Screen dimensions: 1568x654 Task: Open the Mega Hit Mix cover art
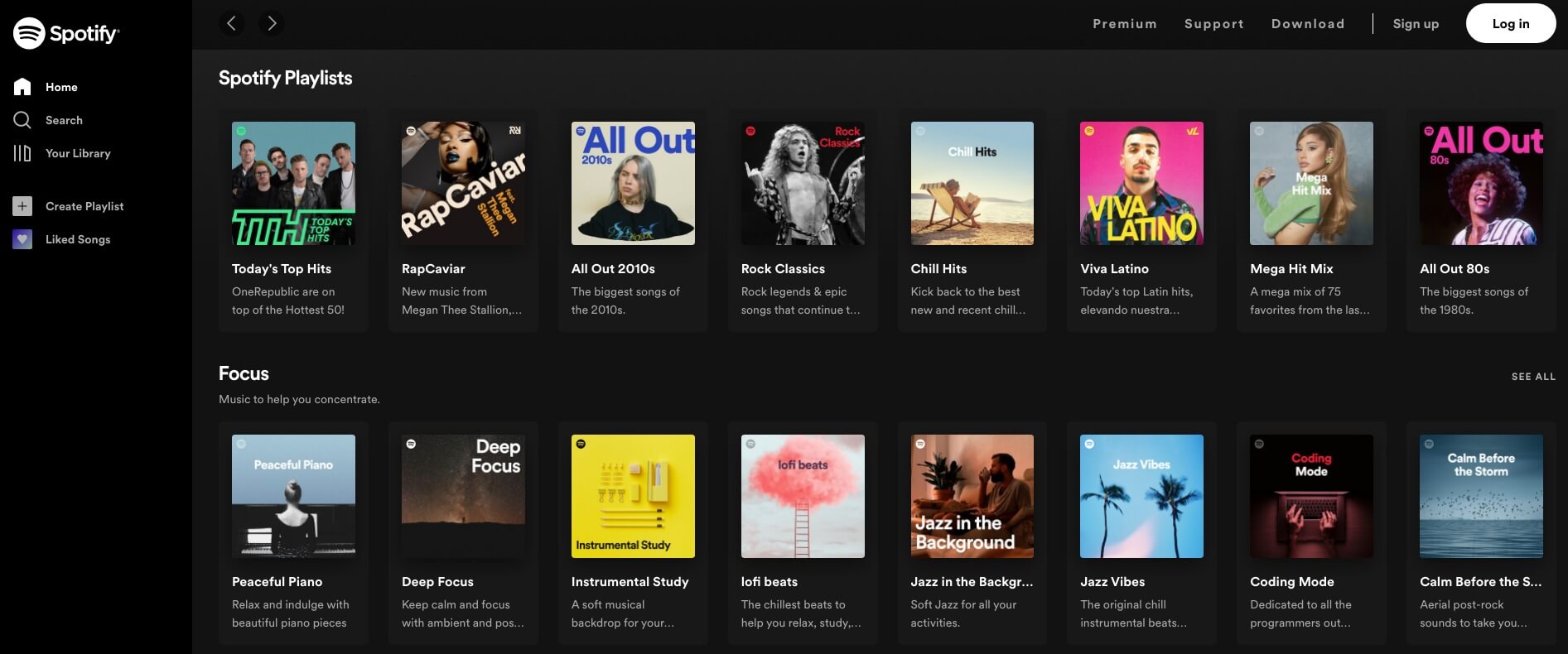click(x=1311, y=183)
